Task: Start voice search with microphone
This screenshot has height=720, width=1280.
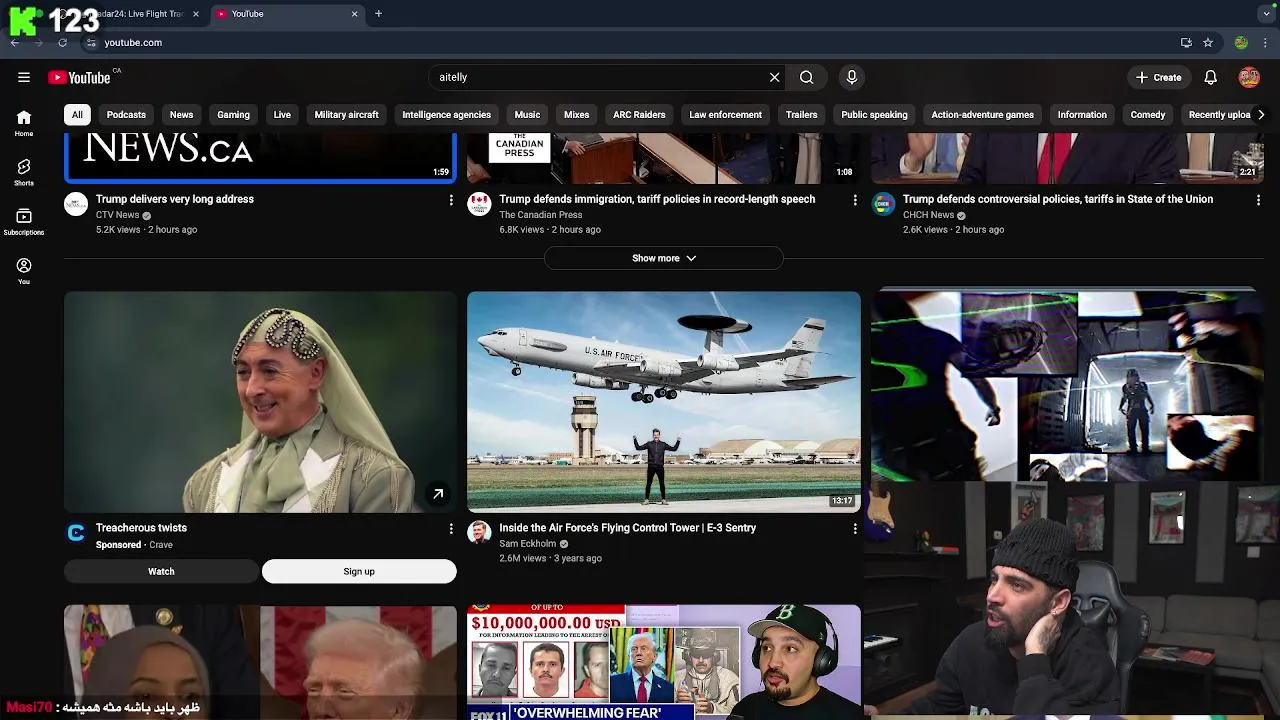Action: [852, 77]
